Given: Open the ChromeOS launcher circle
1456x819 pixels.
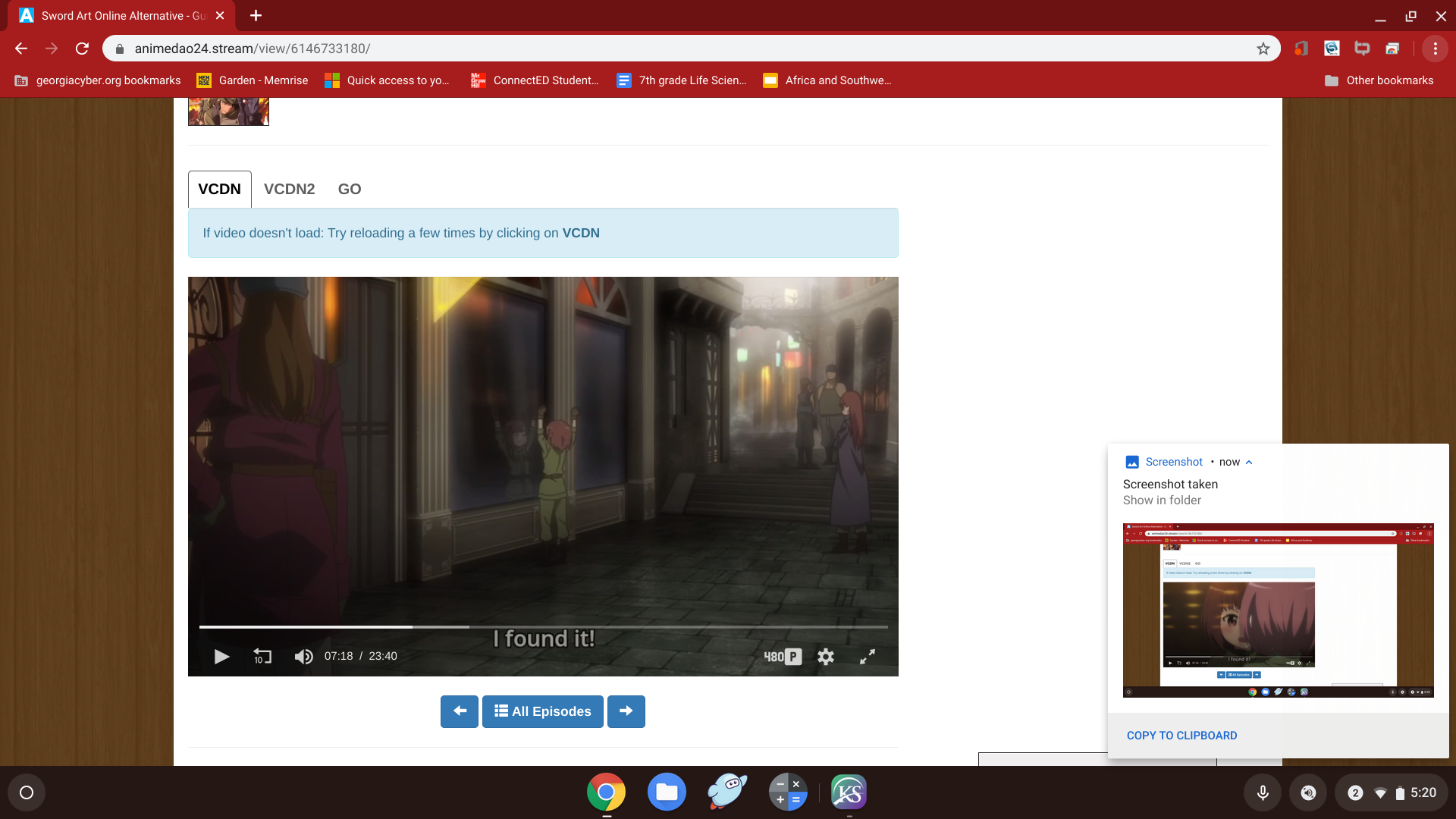Looking at the screenshot, I should coord(27,792).
